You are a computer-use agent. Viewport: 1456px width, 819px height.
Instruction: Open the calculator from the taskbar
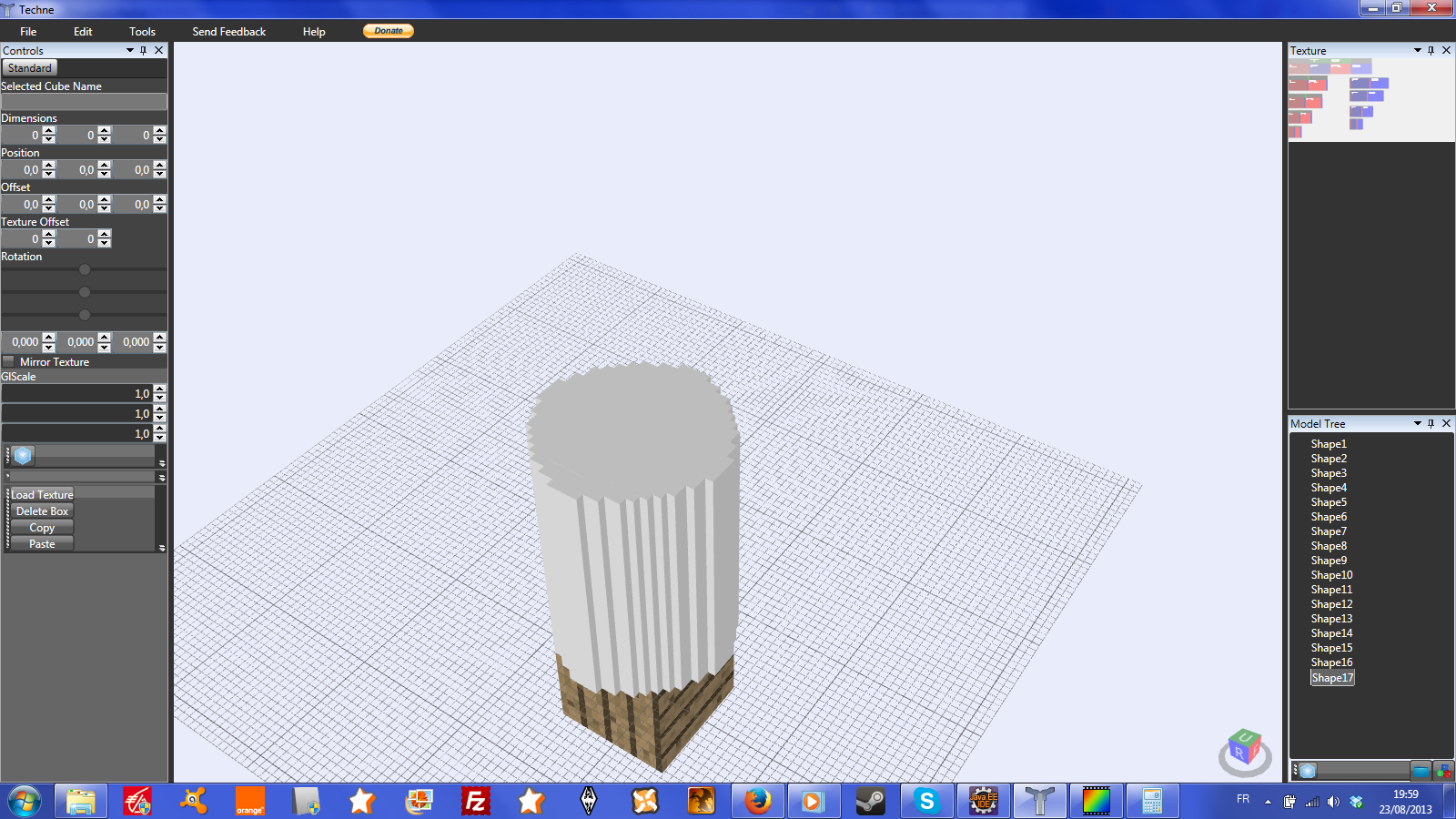1152,801
